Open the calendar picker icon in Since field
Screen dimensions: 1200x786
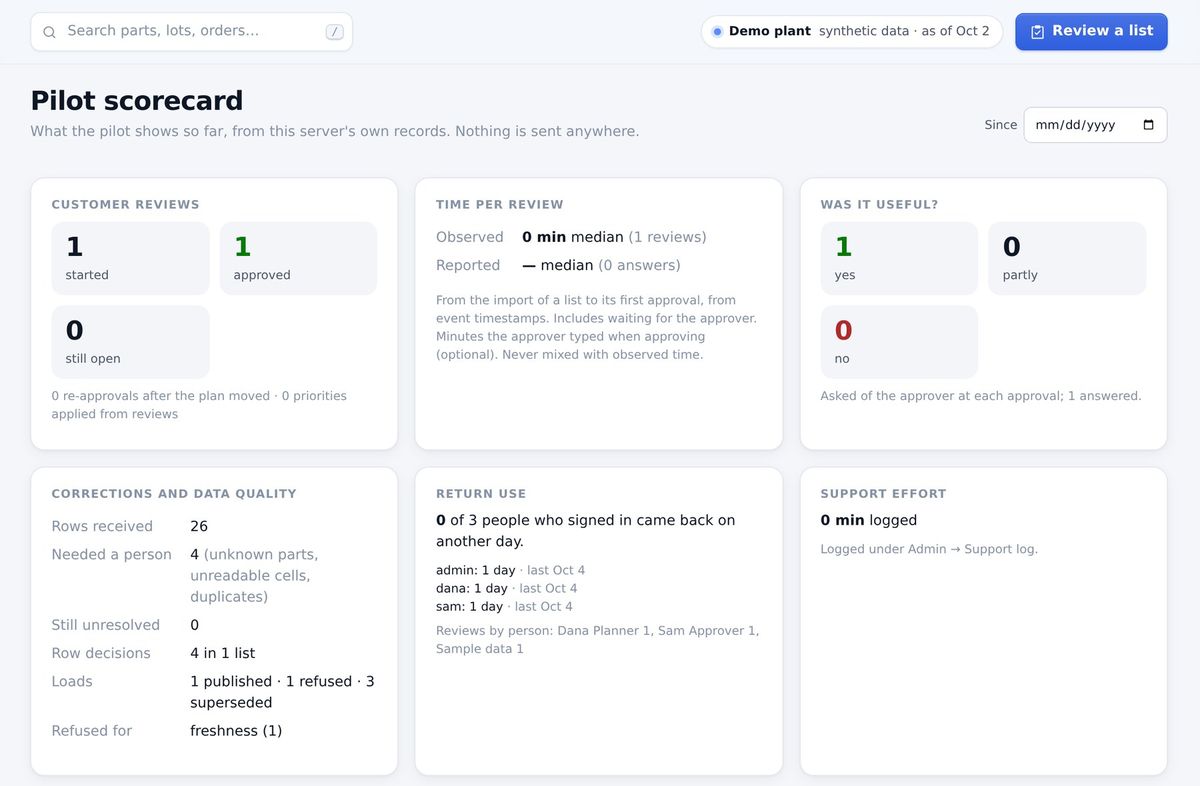(x=1148, y=125)
